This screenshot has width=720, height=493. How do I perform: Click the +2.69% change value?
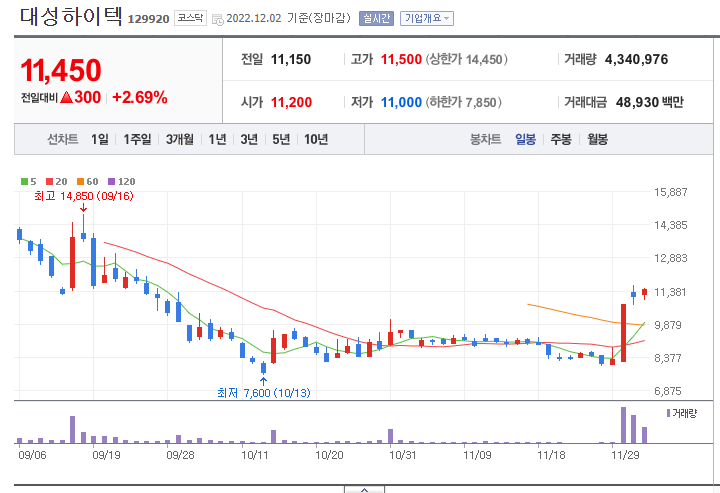click(x=140, y=97)
